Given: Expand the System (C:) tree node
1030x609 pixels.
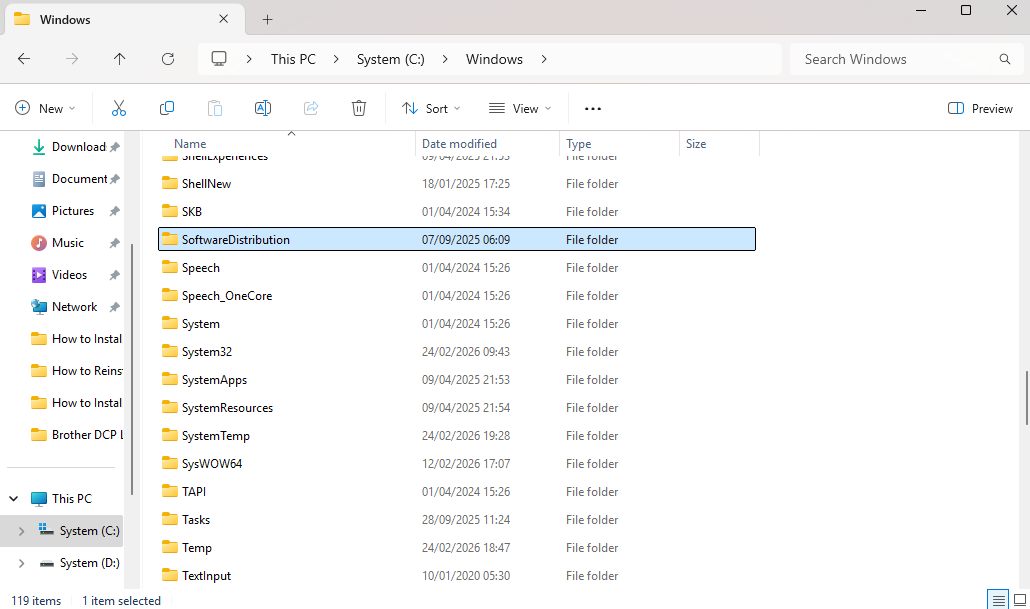Looking at the screenshot, I should (21, 531).
